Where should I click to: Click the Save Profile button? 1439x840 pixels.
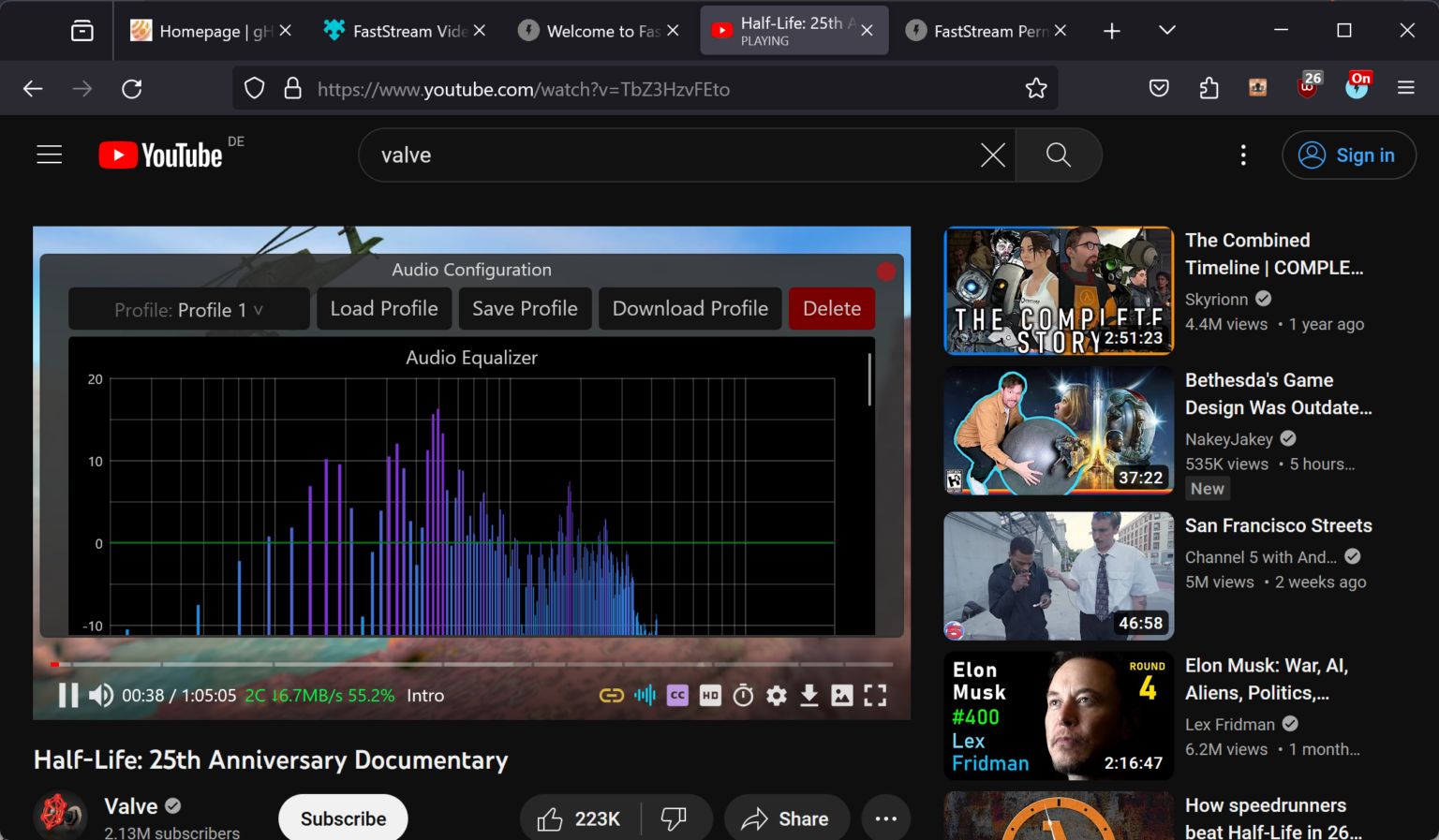point(525,308)
